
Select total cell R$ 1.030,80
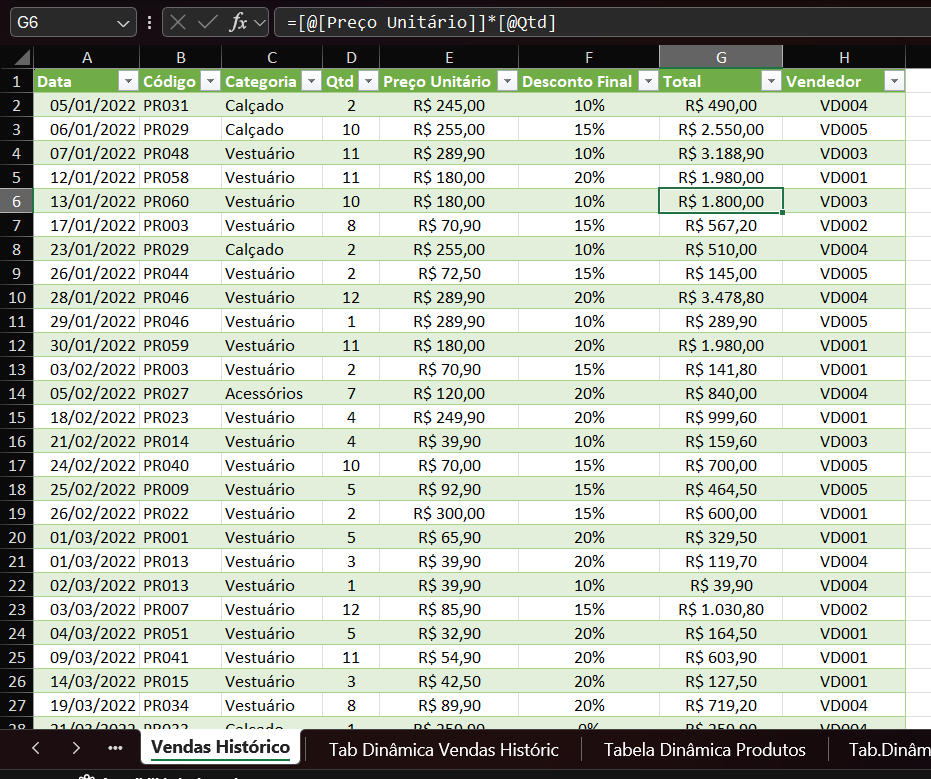coord(721,609)
